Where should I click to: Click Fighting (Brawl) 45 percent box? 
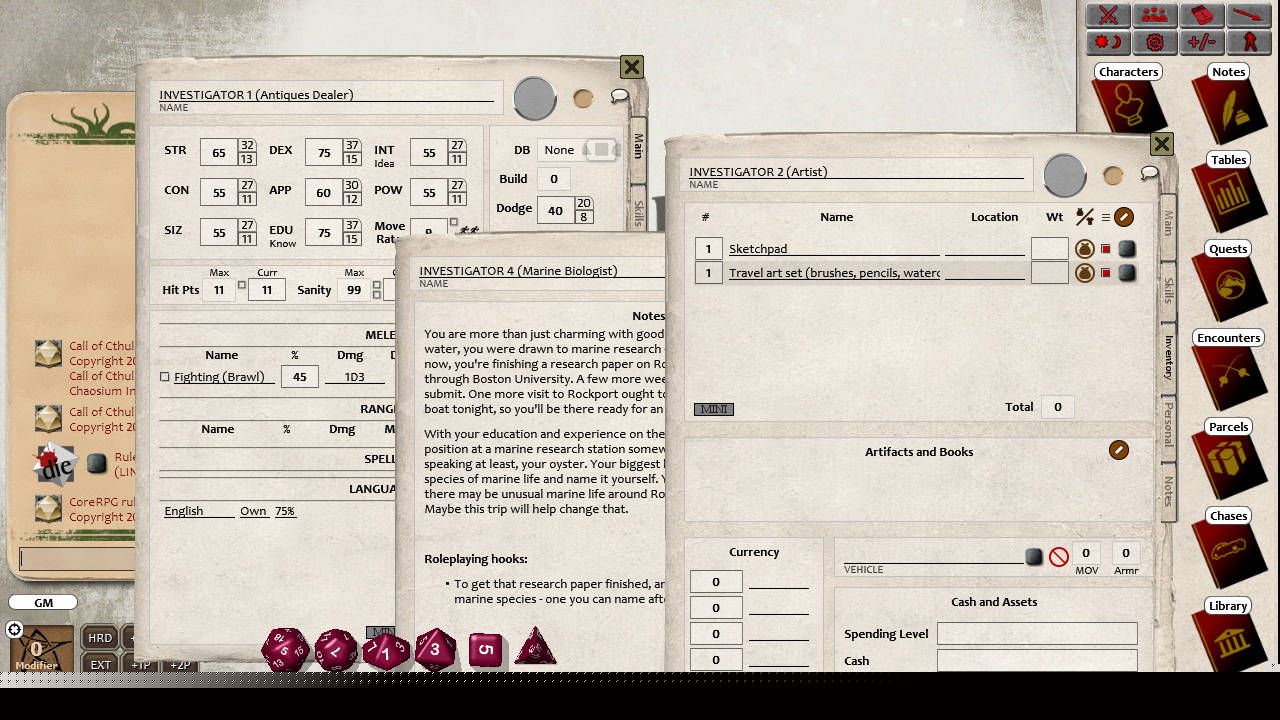(x=299, y=376)
